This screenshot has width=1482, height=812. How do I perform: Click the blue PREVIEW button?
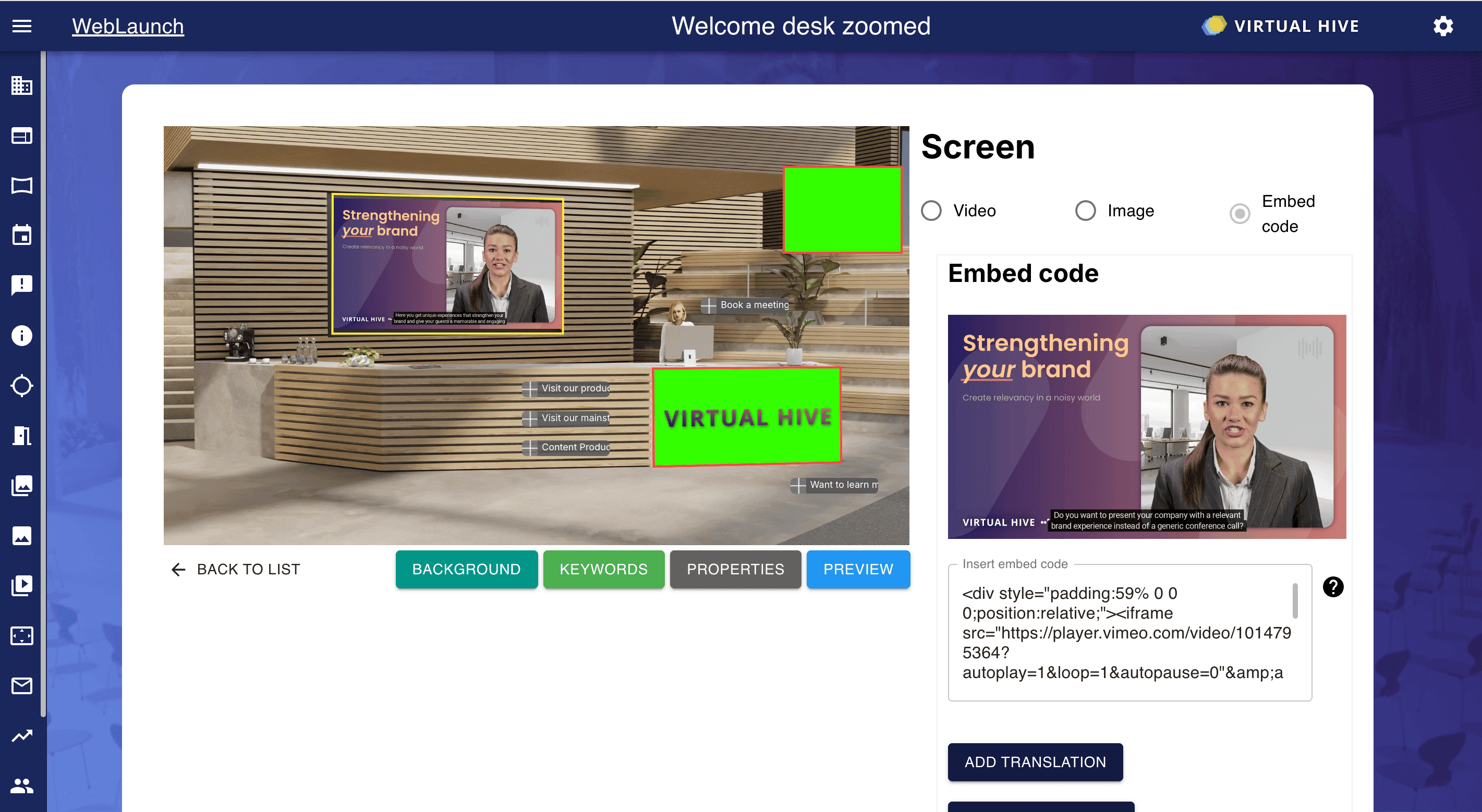point(858,569)
